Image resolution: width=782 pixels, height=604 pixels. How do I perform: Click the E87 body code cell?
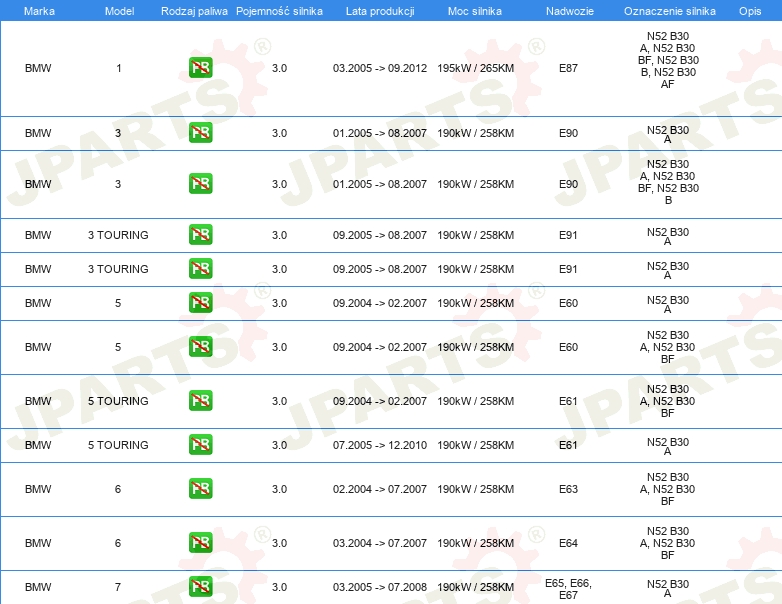569,68
